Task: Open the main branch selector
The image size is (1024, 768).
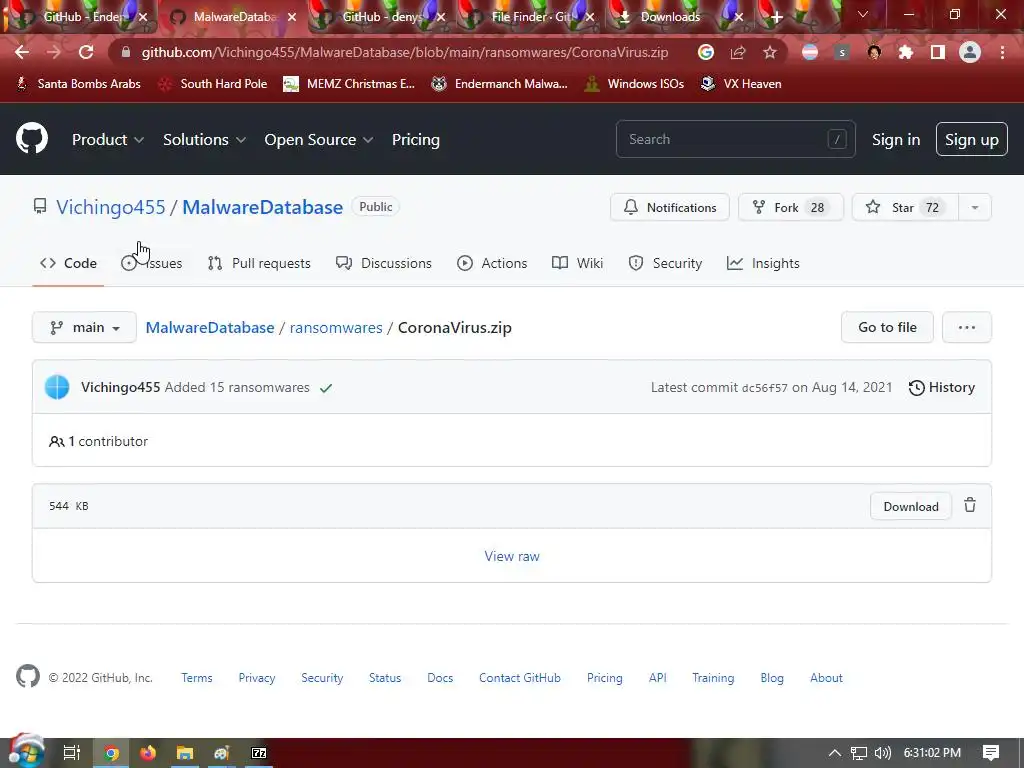Action: pyautogui.click(x=84, y=327)
